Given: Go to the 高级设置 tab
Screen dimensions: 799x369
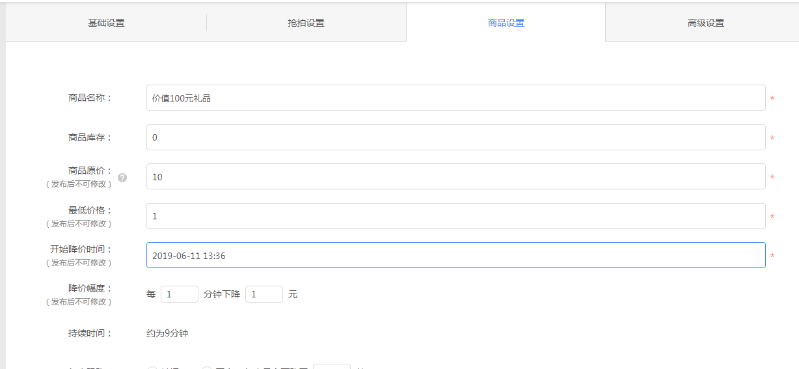Looking at the screenshot, I should (x=706, y=23).
